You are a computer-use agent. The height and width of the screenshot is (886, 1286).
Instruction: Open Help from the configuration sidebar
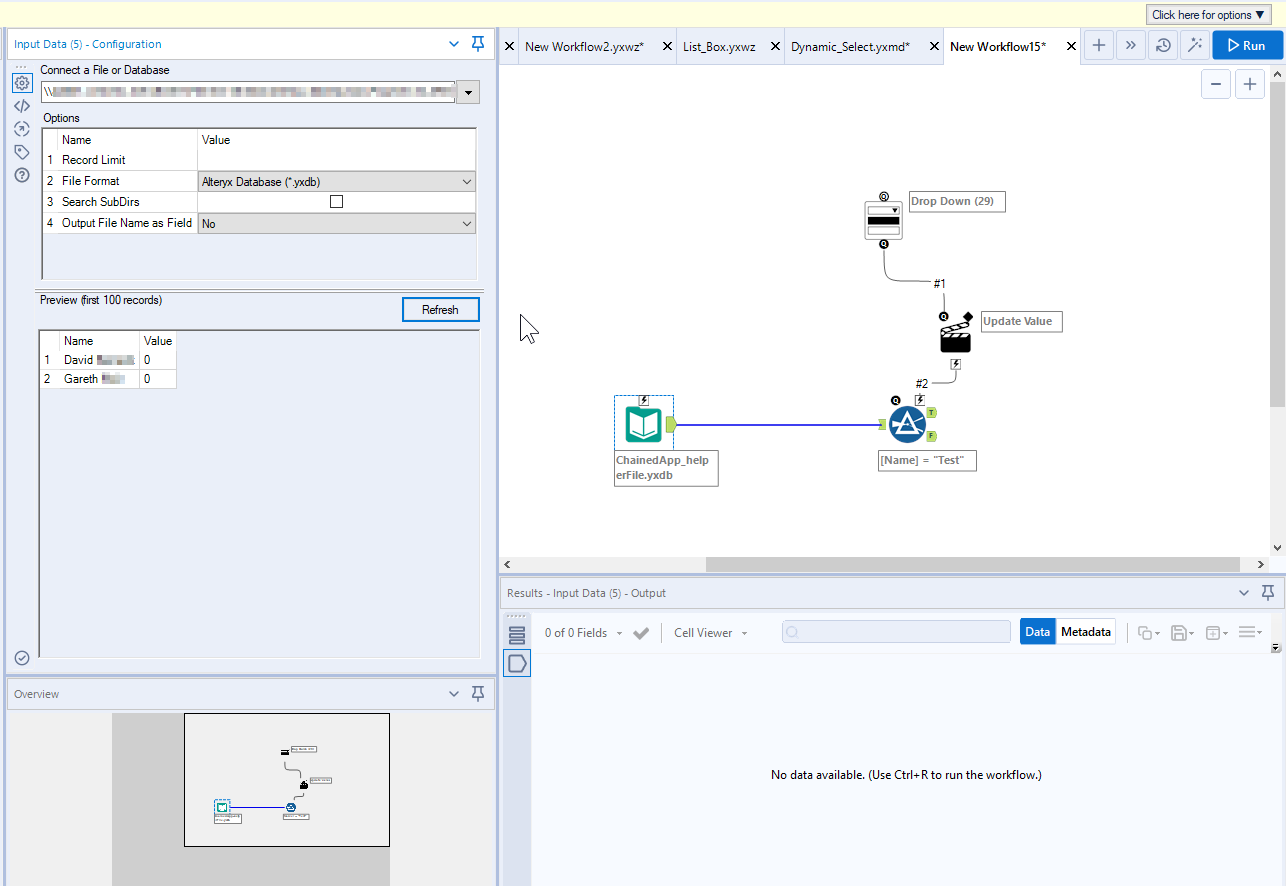point(22,175)
